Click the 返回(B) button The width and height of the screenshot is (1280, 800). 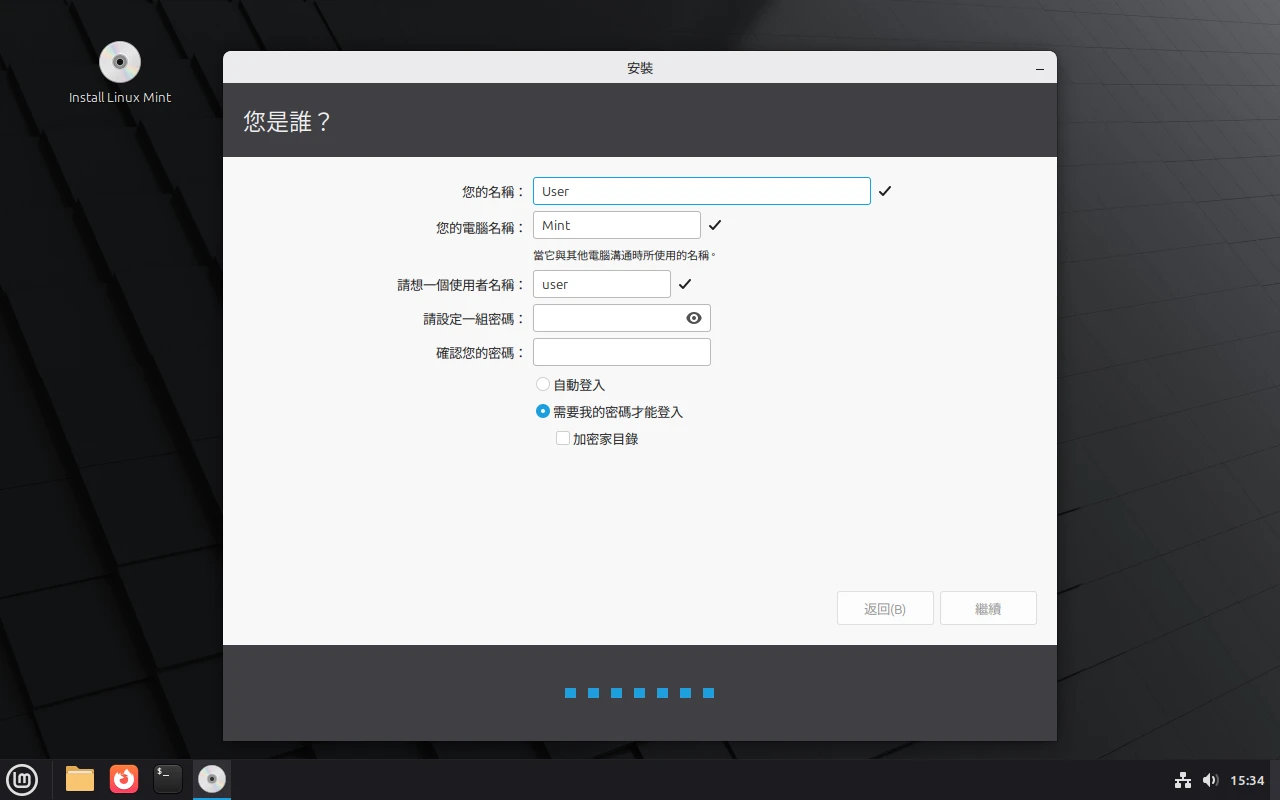885,608
